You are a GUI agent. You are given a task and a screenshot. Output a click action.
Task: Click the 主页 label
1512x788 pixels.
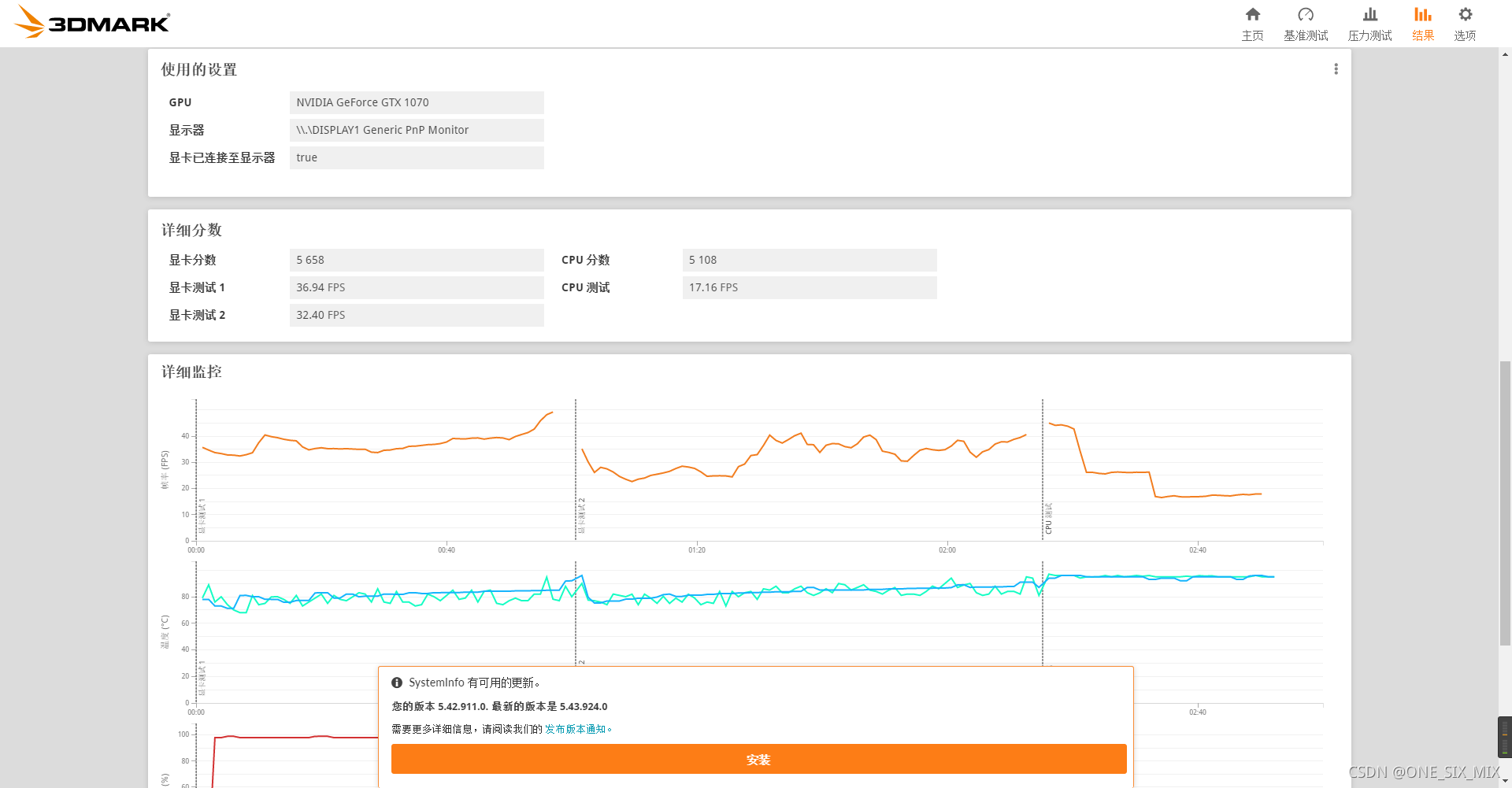[1252, 35]
